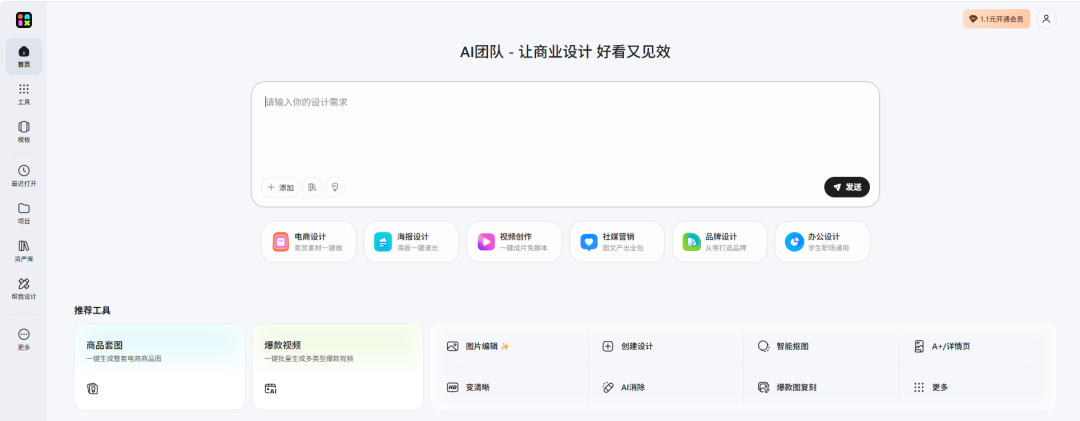Screen dimensions: 1080x421
Task: Open 工具 tools grid in the sidebar
Action: click(24, 94)
